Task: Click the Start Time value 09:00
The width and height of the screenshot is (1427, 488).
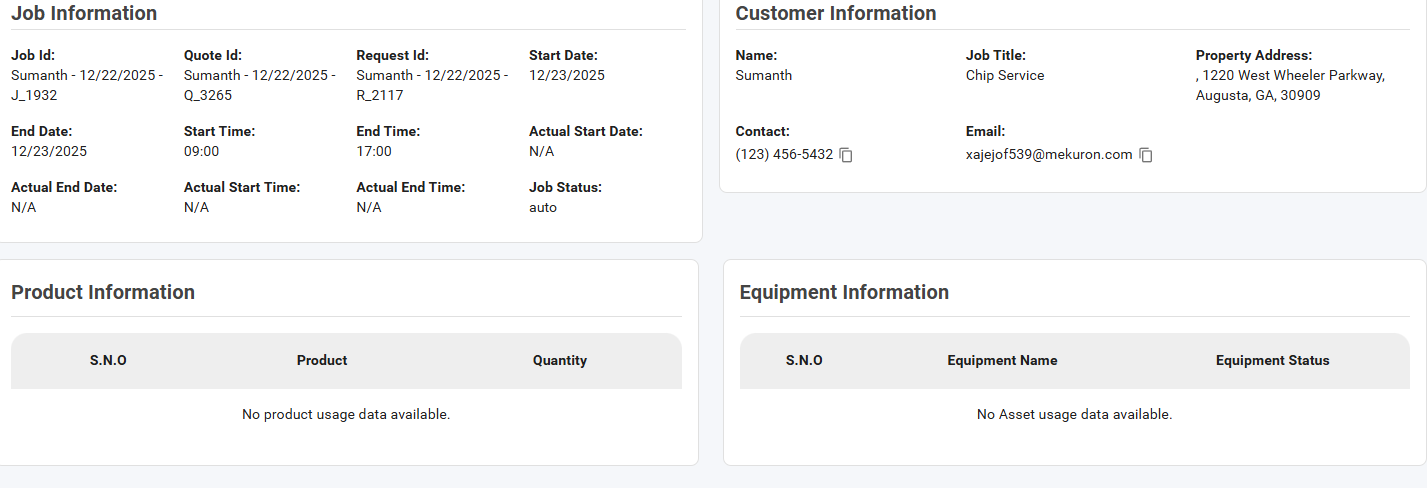Action: [201, 151]
